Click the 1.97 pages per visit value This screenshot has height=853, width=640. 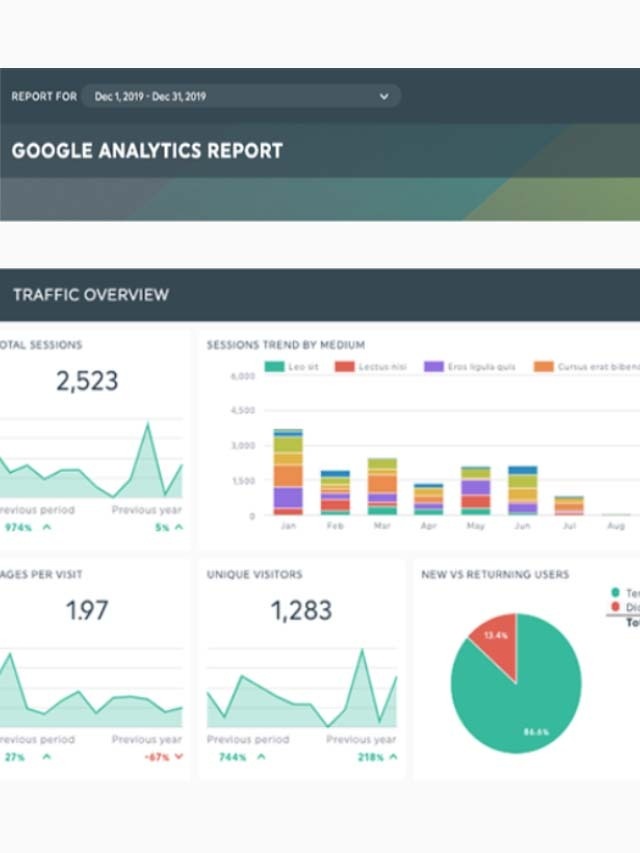pyautogui.click(x=87, y=610)
